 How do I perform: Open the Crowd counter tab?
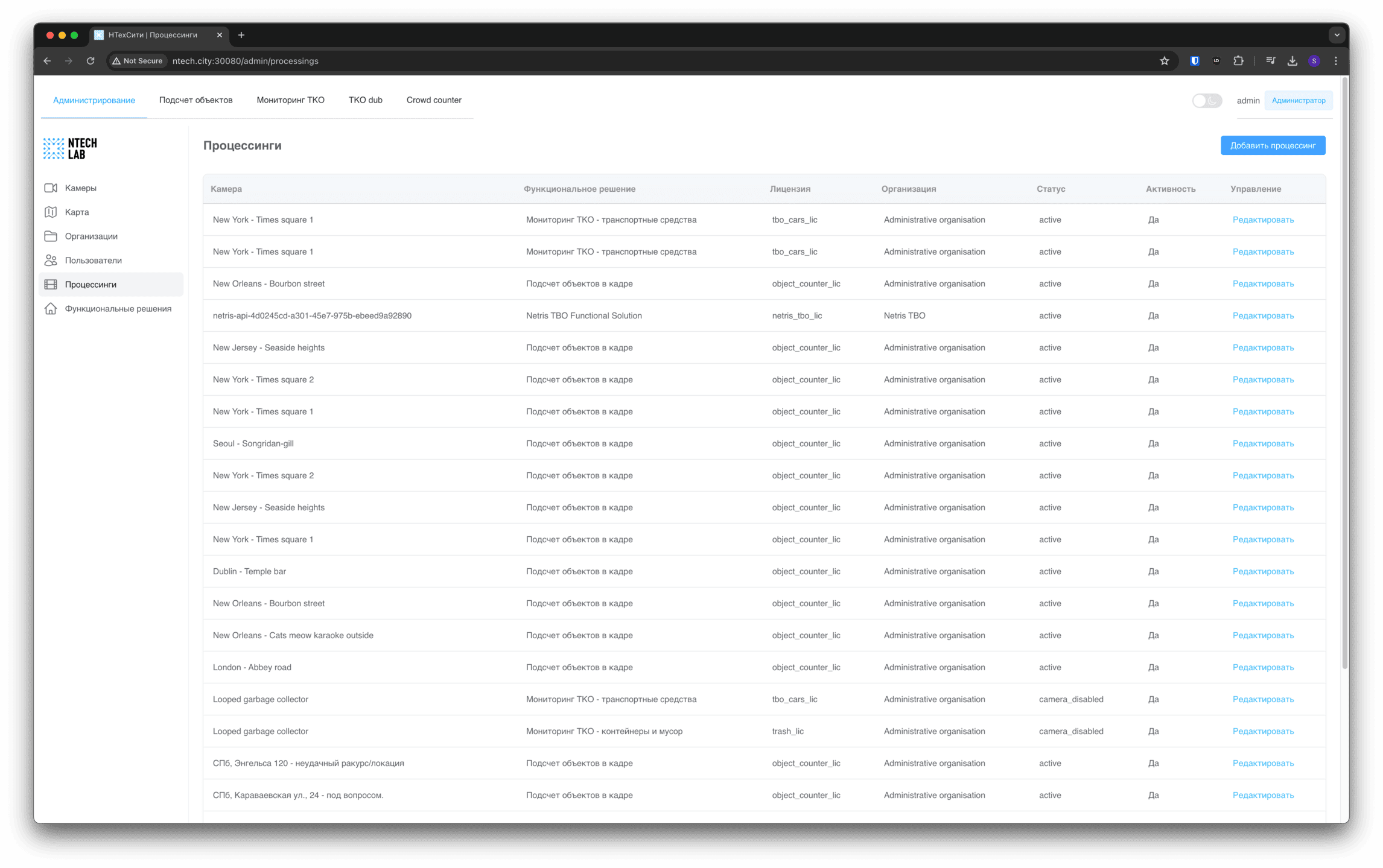[x=433, y=100]
